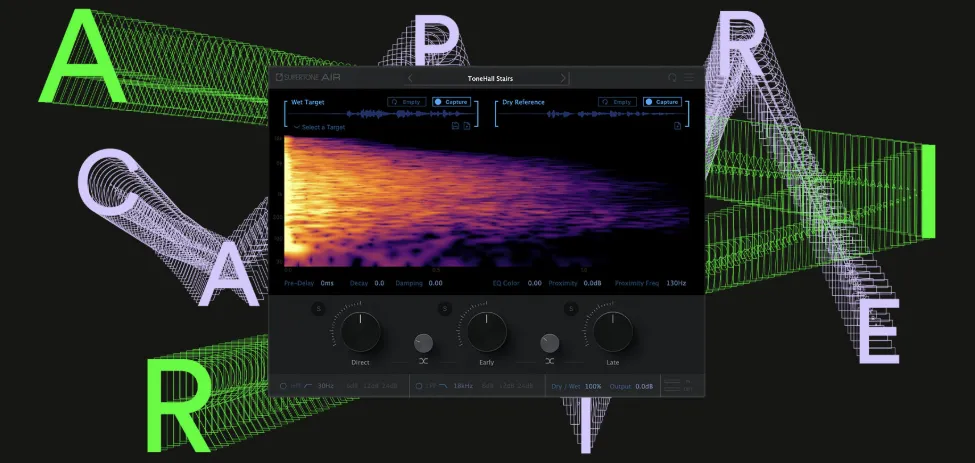Screen dimensions: 975x463
Task: Click the Early level knob
Action: point(486,331)
